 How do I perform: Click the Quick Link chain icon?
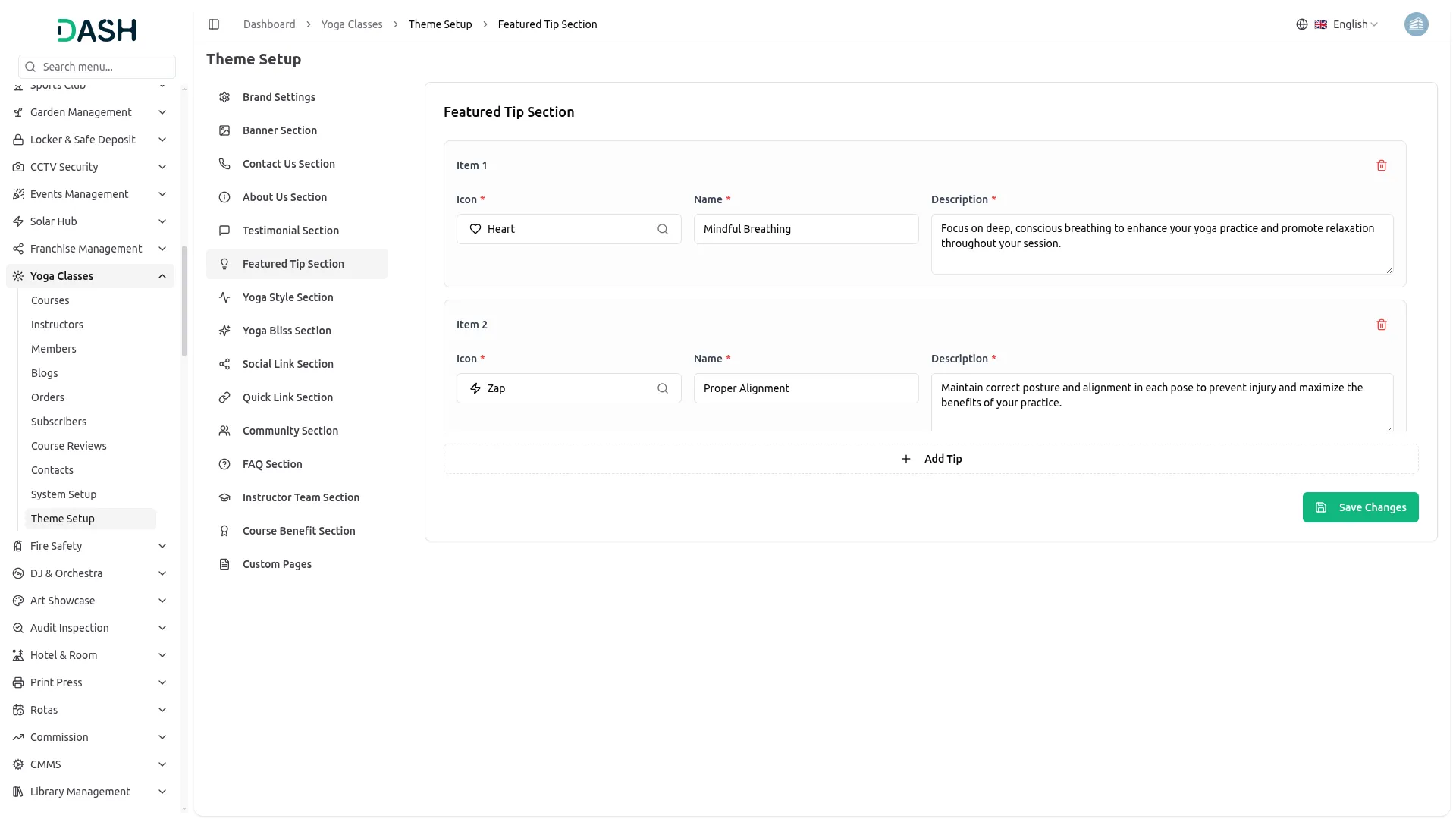tap(224, 397)
